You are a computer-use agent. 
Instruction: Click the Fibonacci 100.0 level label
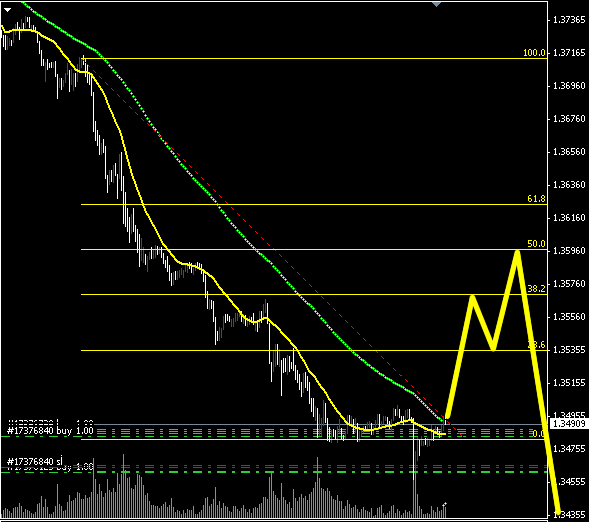tap(534, 53)
